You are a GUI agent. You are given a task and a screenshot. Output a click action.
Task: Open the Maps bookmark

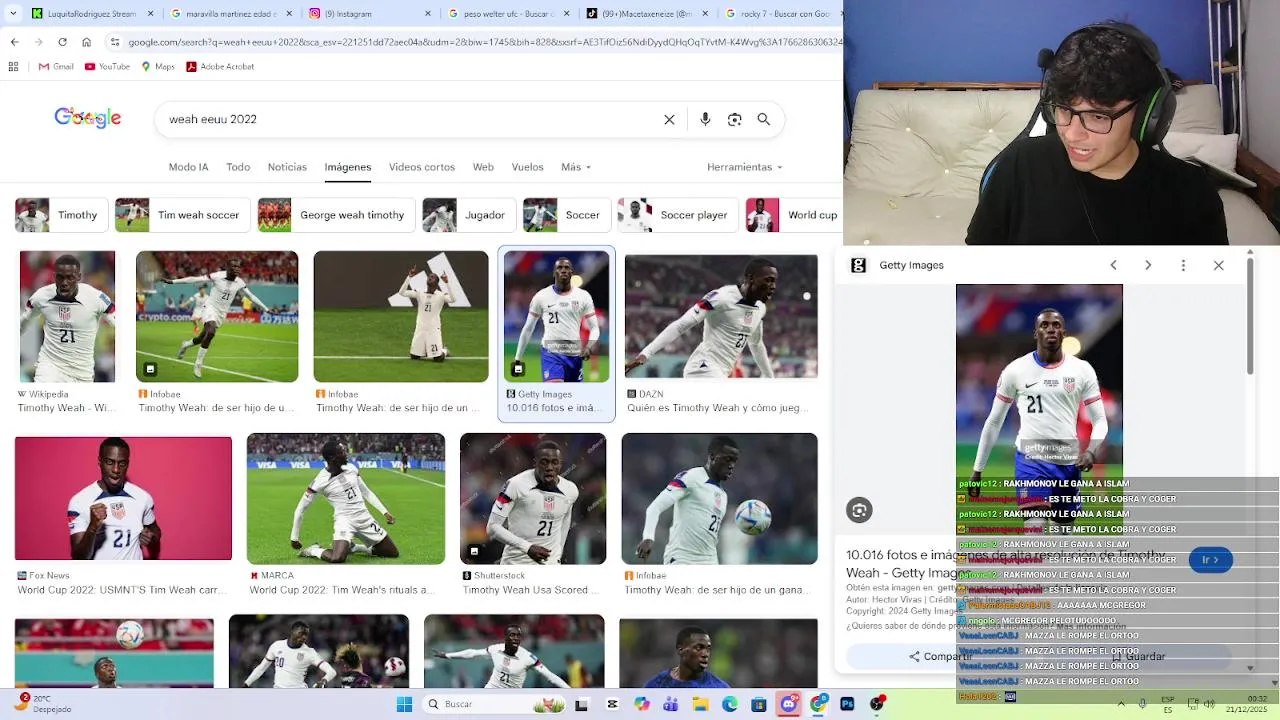[x=158, y=66]
